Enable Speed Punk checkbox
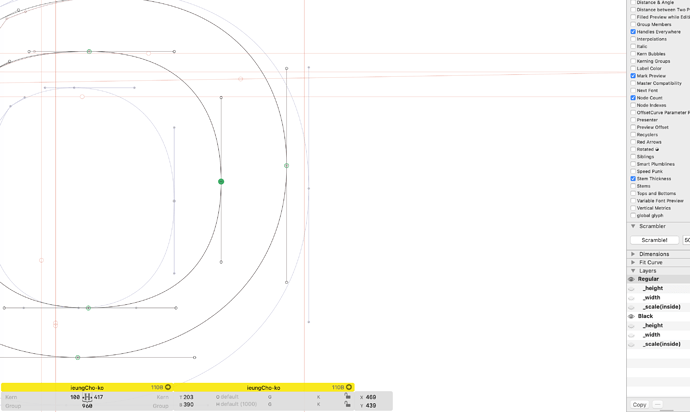 633,171
